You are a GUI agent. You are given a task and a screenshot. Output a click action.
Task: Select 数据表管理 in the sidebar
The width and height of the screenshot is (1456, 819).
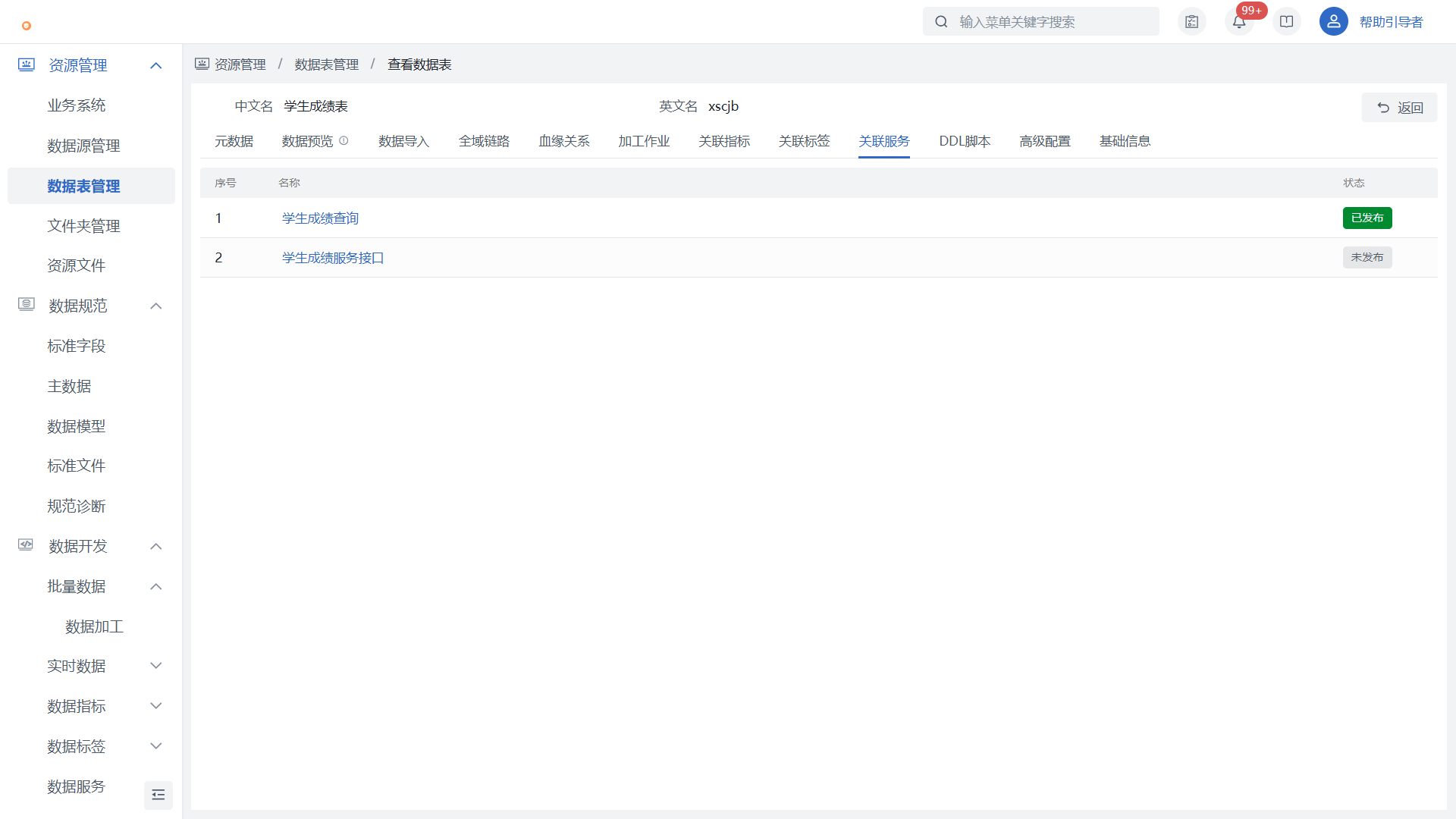point(91,186)
